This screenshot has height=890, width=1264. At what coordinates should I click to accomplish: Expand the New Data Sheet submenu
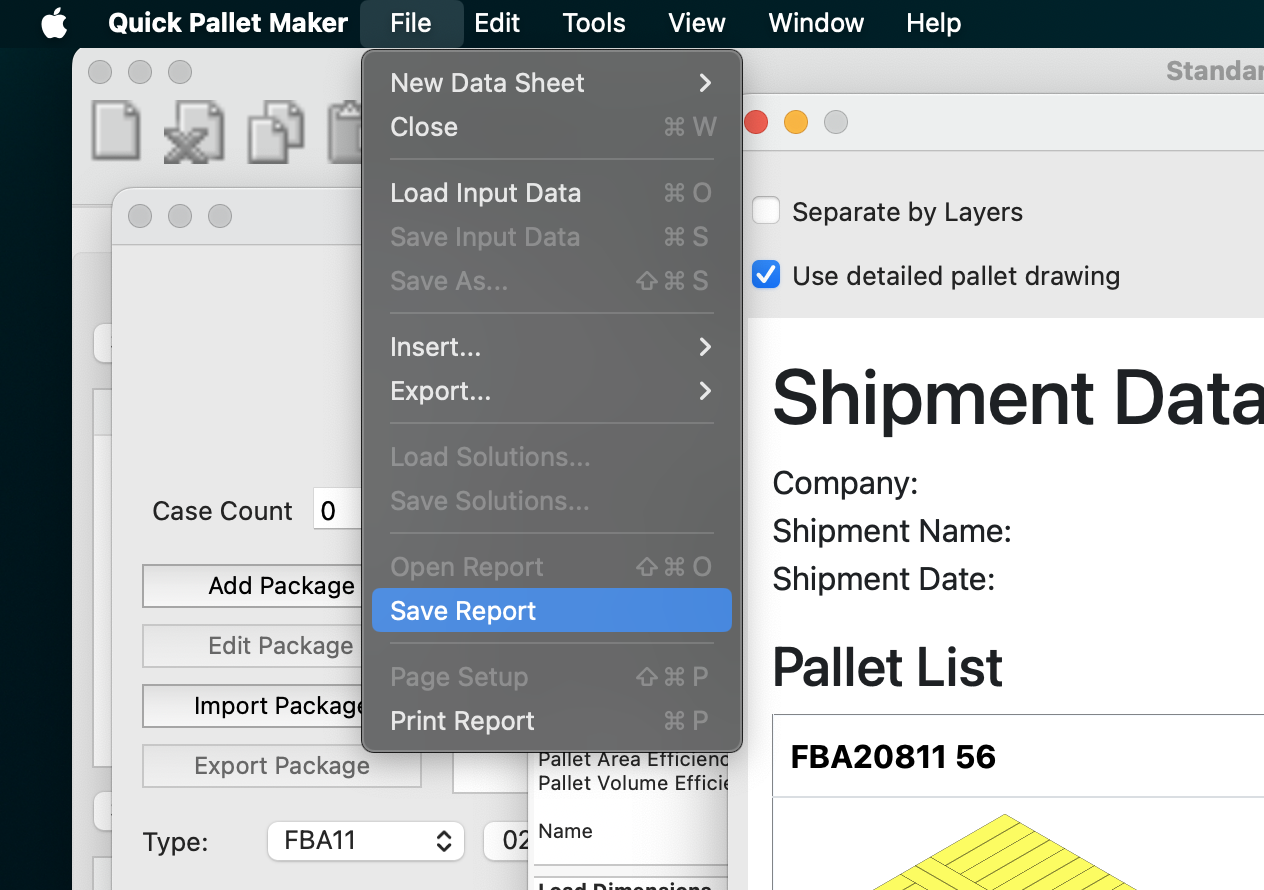click(x=552, y=83)
